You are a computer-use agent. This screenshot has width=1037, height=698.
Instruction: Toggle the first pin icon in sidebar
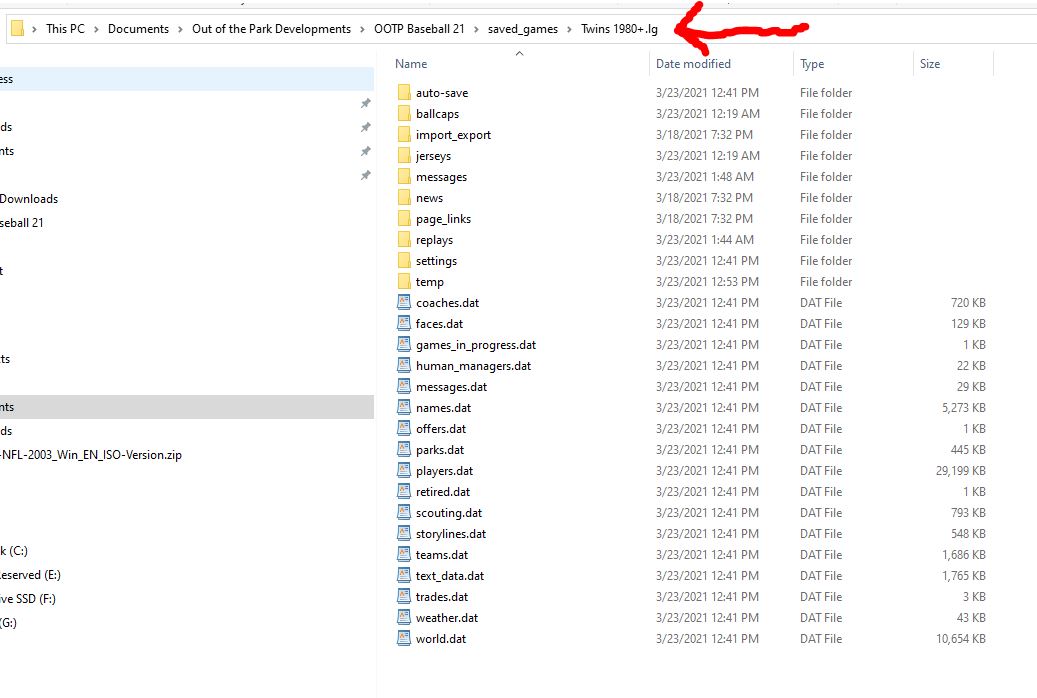(x=365, y=103)
